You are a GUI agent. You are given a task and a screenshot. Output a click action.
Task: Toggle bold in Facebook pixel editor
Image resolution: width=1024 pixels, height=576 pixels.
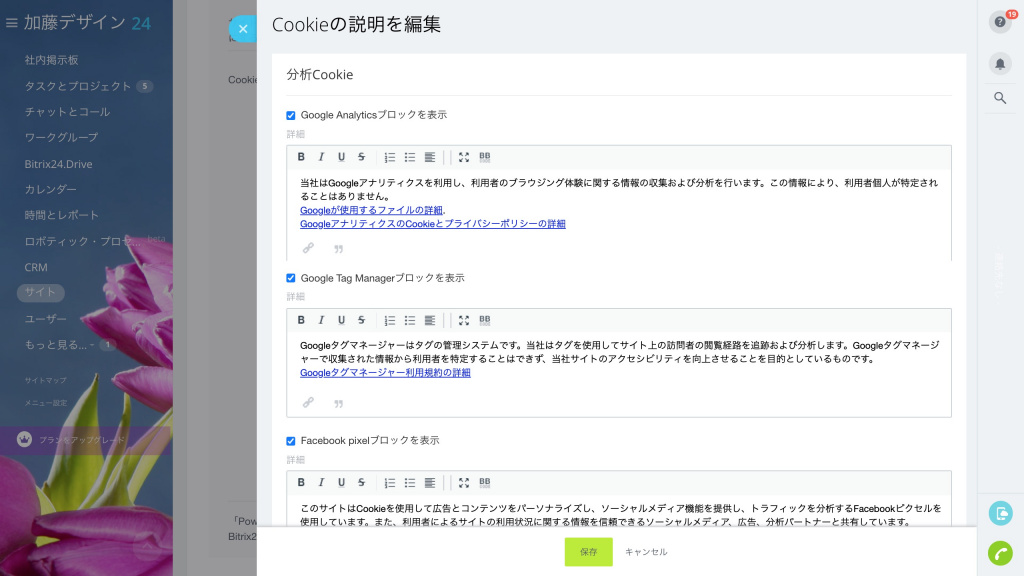(x=301, y=483)
